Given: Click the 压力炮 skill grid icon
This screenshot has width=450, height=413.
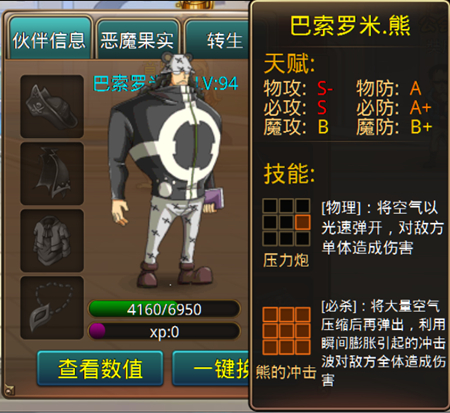Looking at the screenshot, I should [286, 223].
